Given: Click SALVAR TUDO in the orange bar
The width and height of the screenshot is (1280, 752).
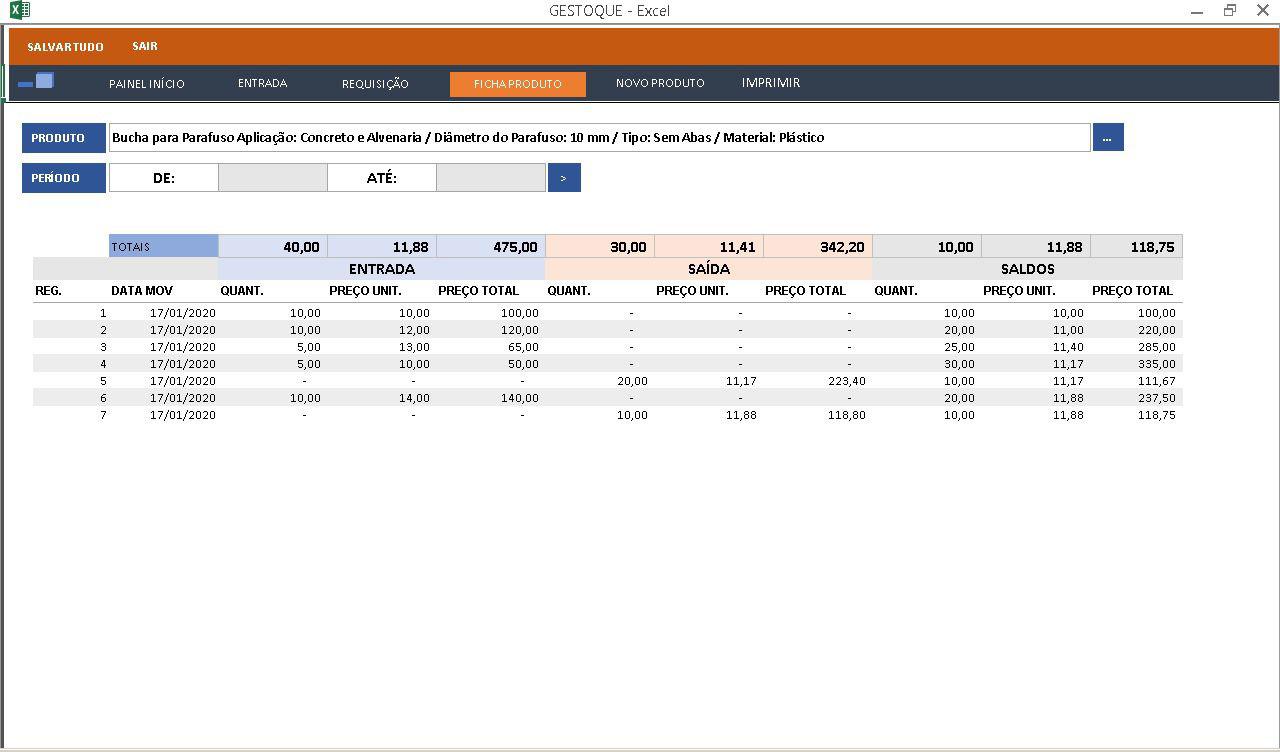Looking at the screenshot, I should click(x=65, y=47).
